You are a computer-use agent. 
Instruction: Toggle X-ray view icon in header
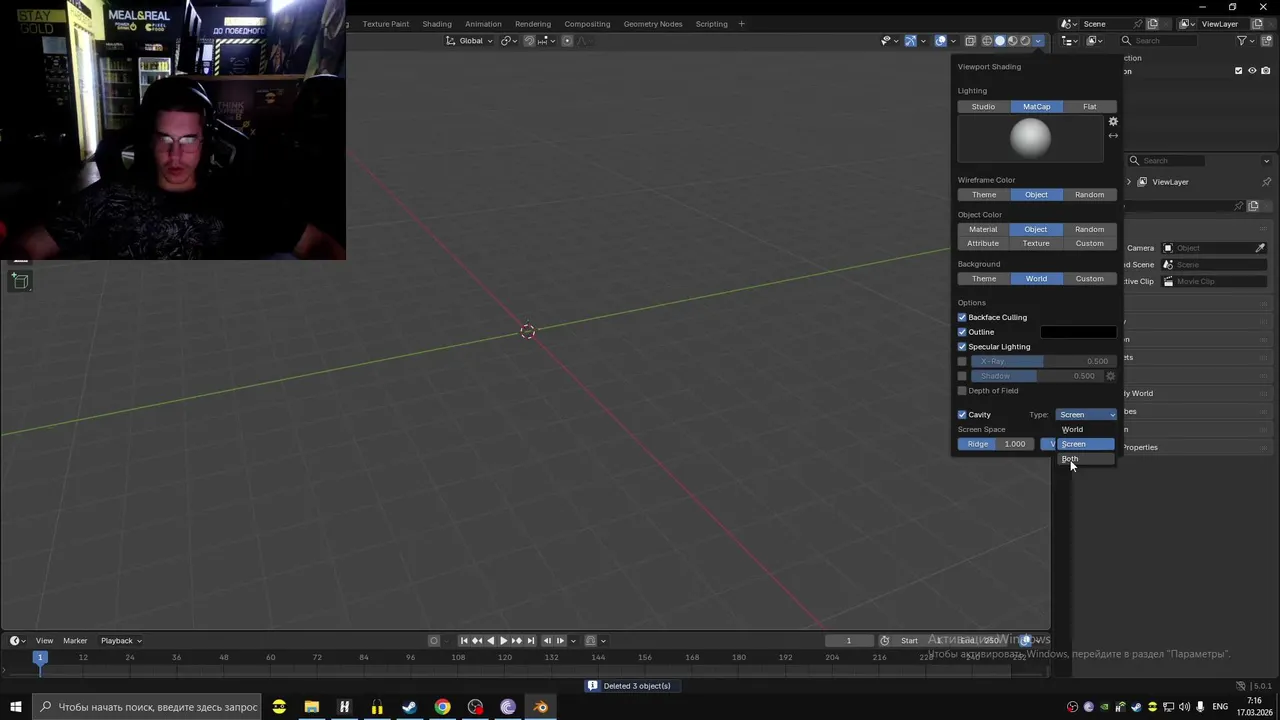point(970,41)
